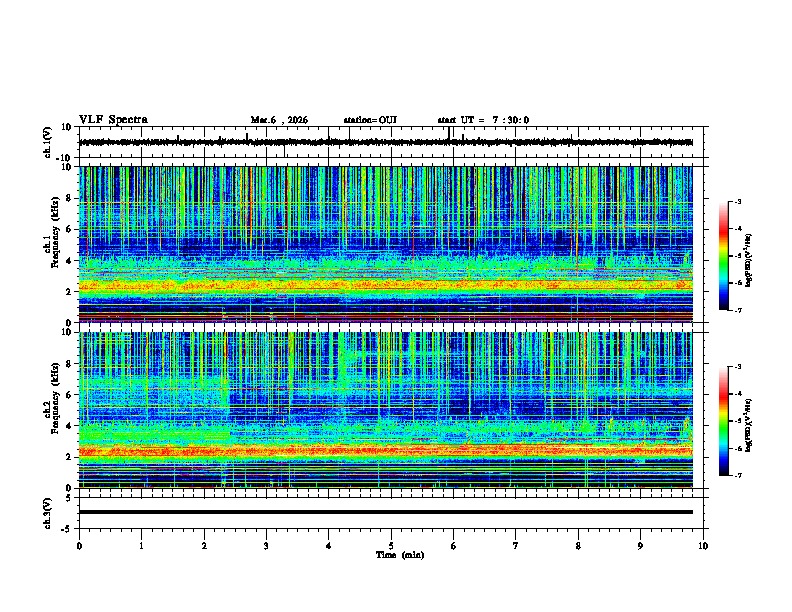The width and height of the screenshot is (792, 612).
Task: Click the ch.1 colorbar log(PSD) label
Action: (x=748, y=260)
